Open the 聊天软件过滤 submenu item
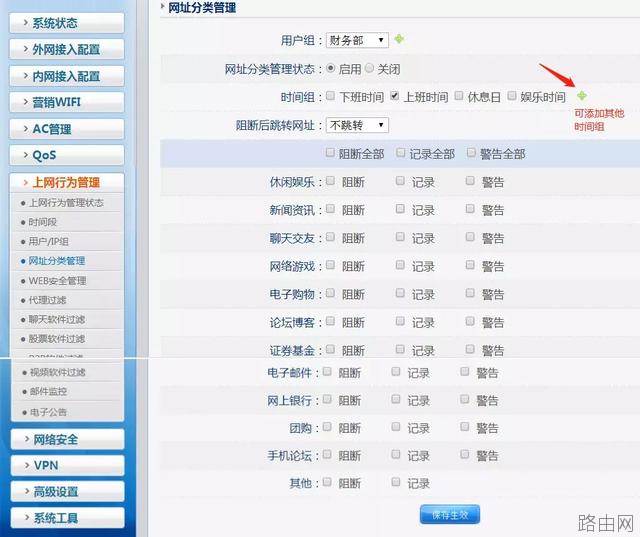Viewport: 640px width, 537px height. pos(57,319)
